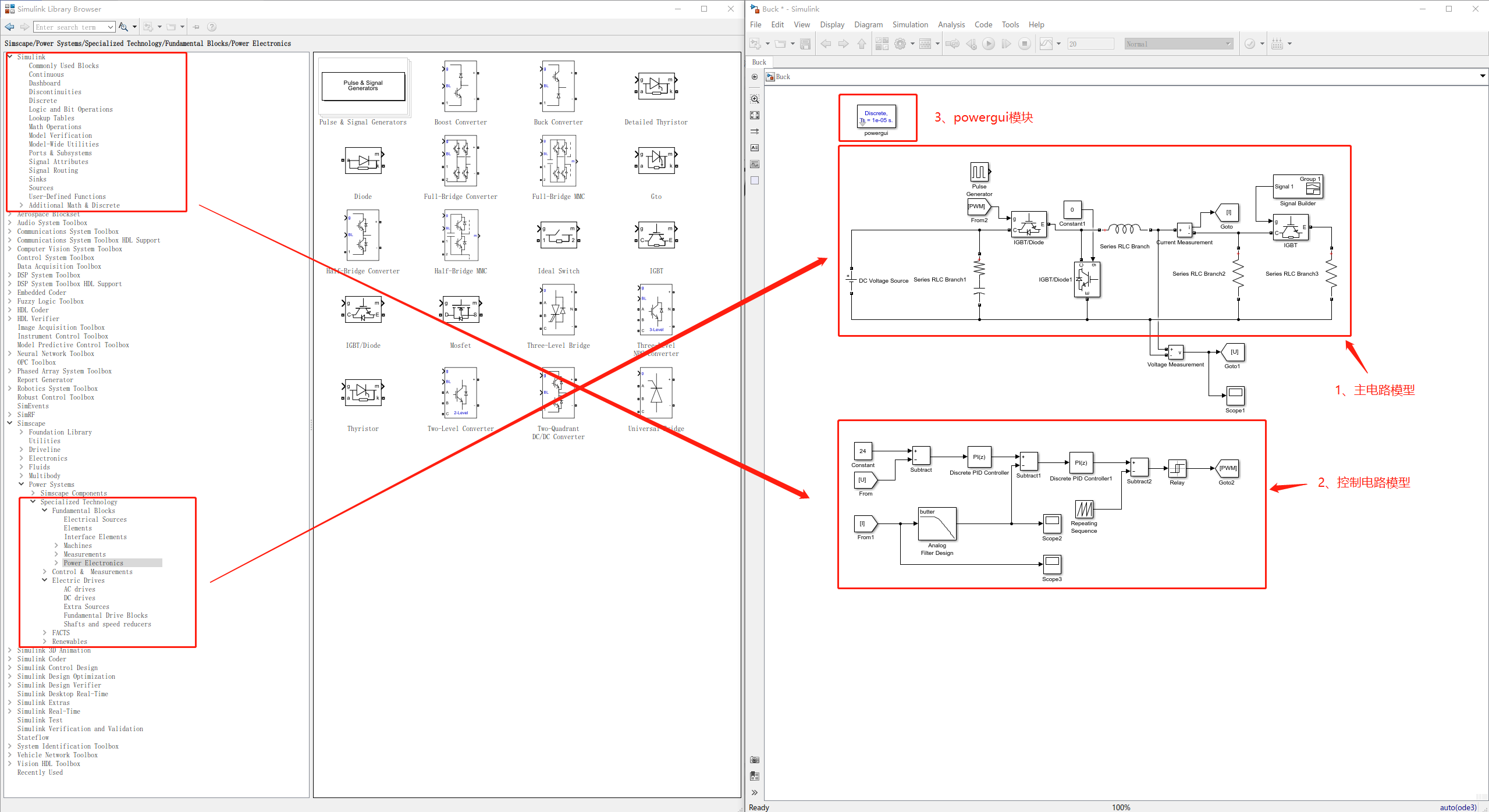Open the Analysis menu

coord(951,24)
